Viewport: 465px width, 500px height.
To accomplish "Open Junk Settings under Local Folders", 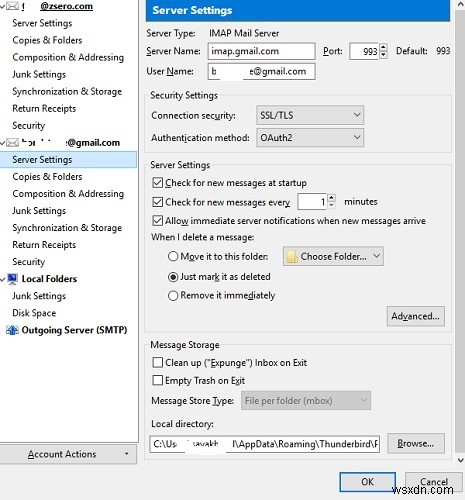I will [x=39, y=296].
